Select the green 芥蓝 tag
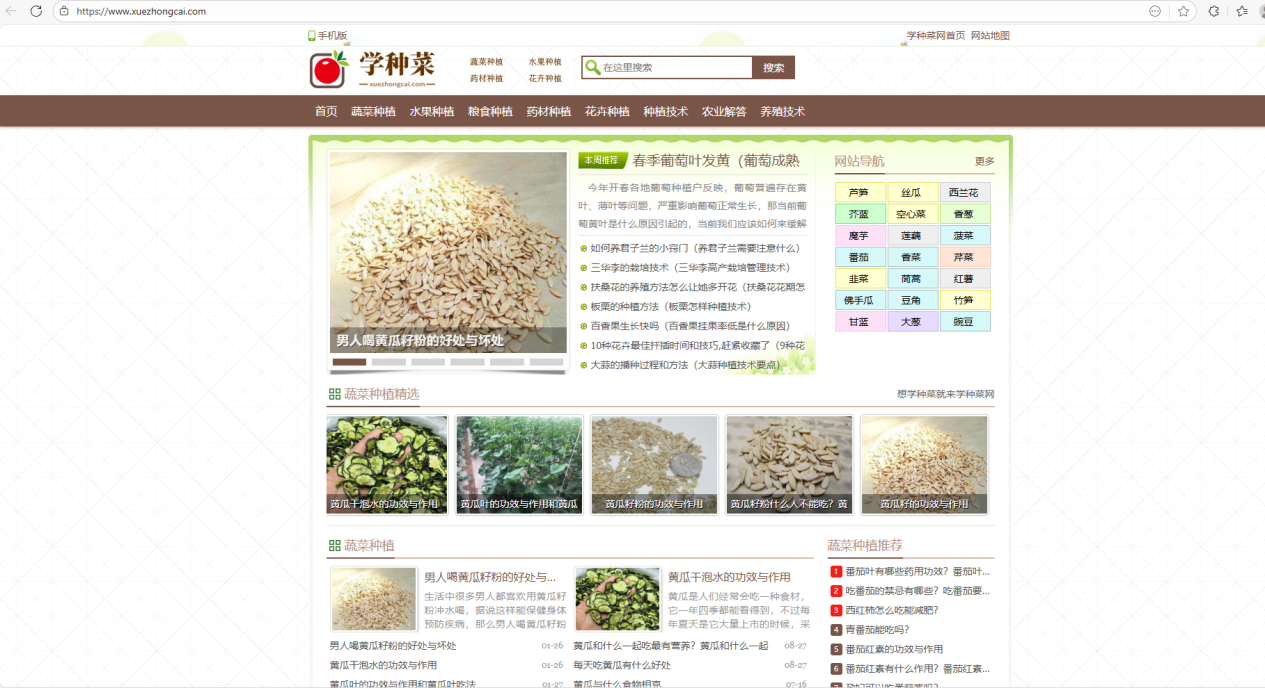The height and width of the screenshot is (688, 1265). pyautogui.click(x=859, y=214)
